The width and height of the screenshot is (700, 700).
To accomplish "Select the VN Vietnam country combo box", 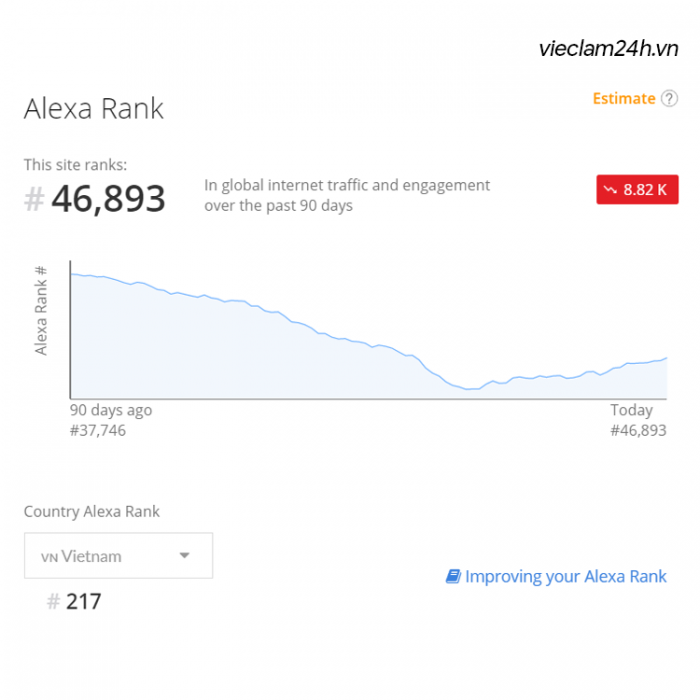I will (118, 555).
